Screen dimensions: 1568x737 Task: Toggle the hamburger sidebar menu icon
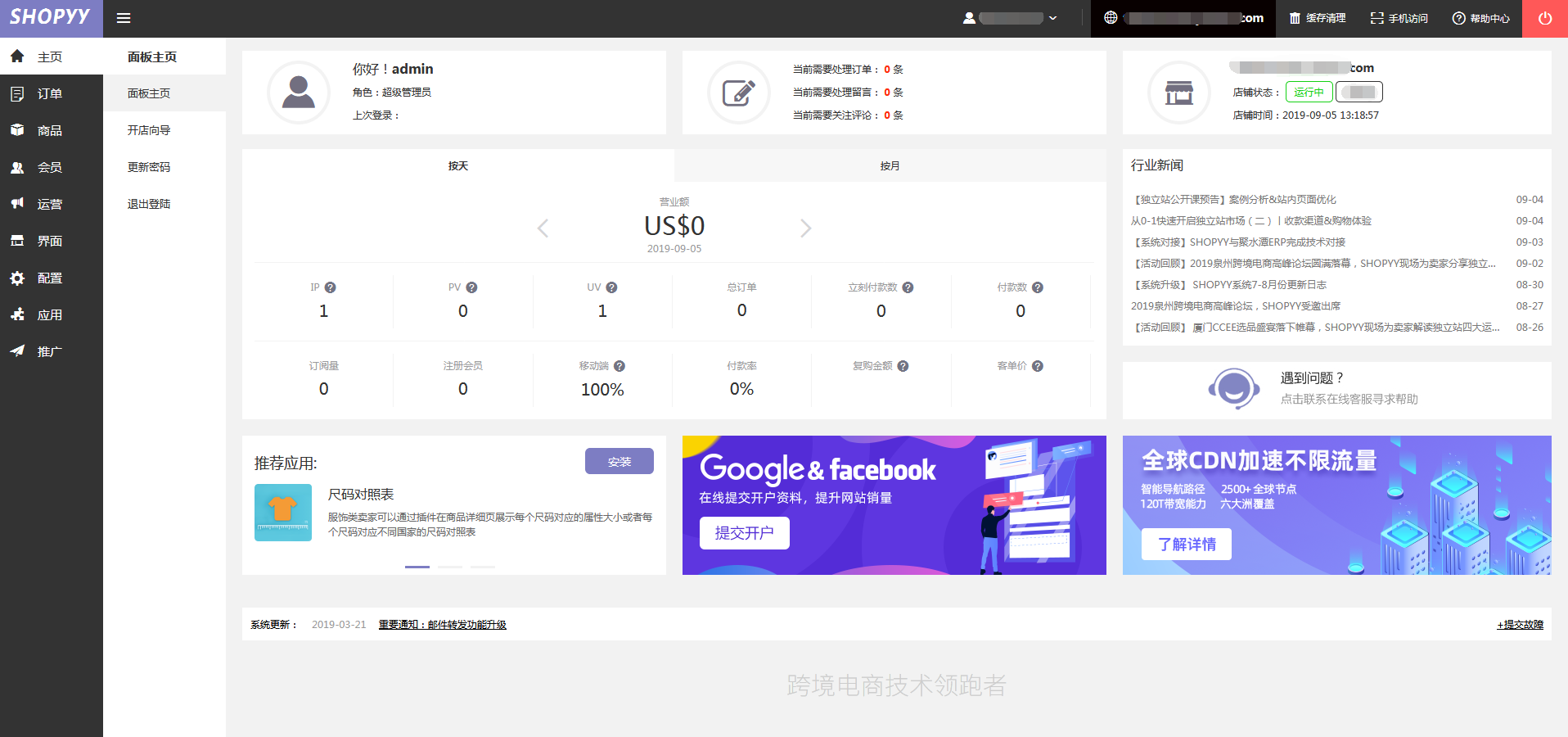click(124, 18)
